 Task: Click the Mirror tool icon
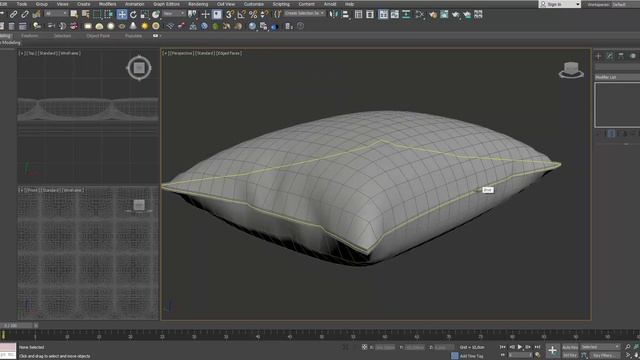[x=334, y=15]
